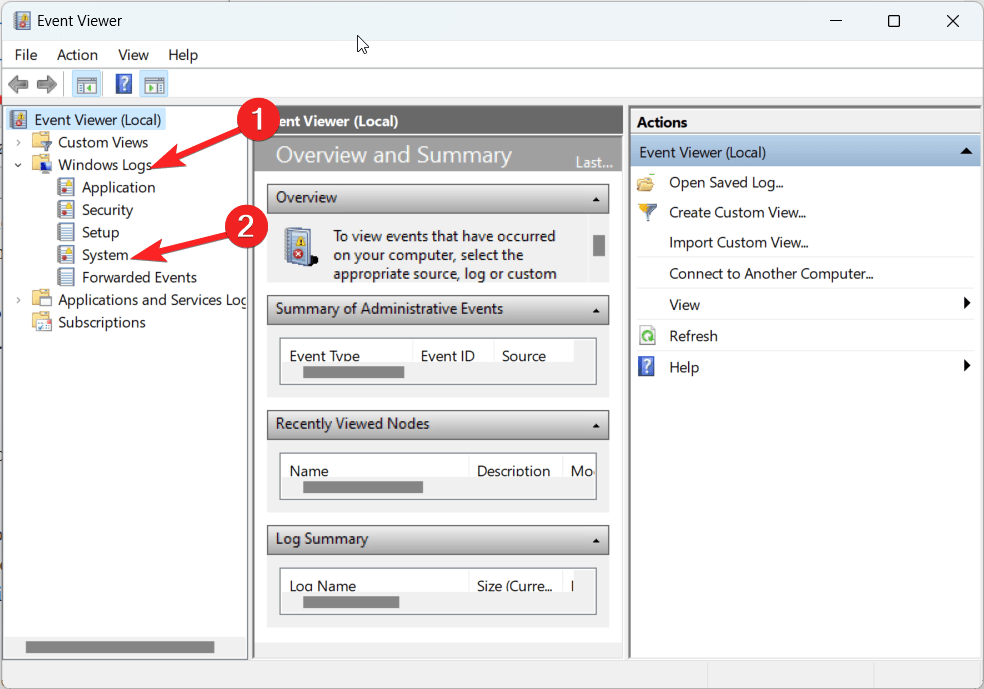Toggle the Show/Hide Action Pane toolbar icon
Image resolution: width=984 pixels, height=689 pixels.
(x=154, y=84)
